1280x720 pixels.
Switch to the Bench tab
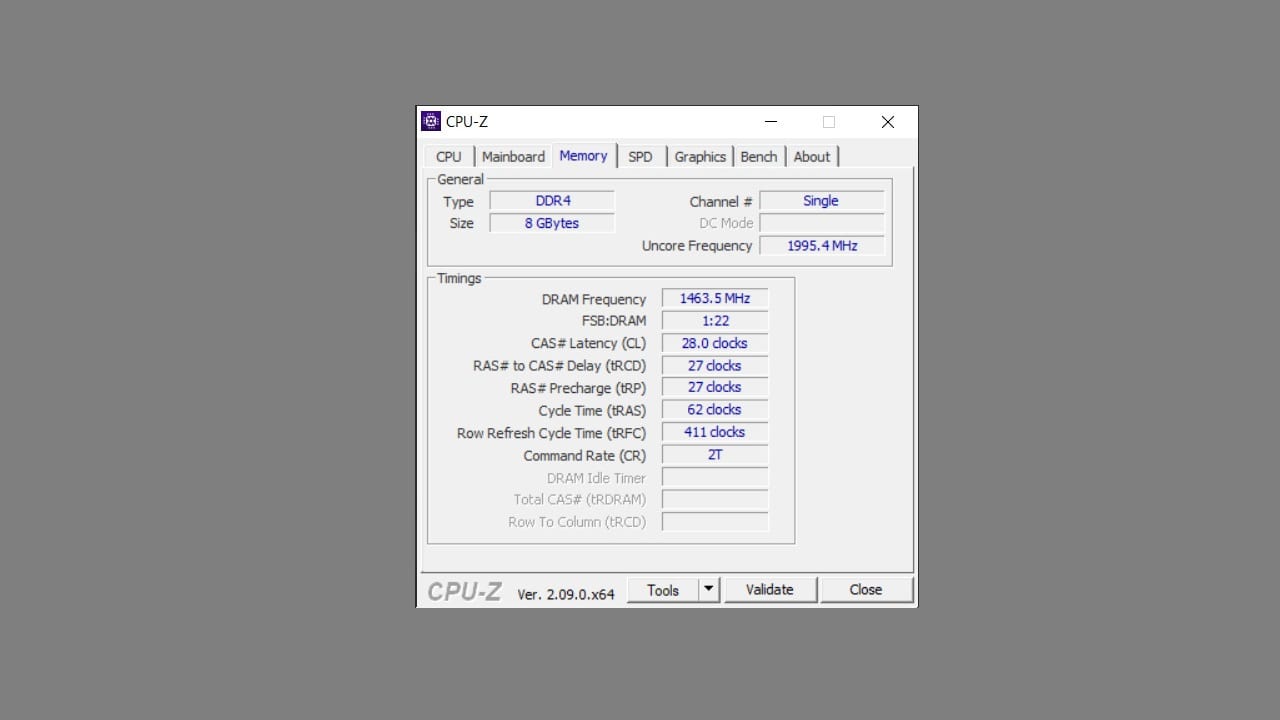click(x=758, y=156)
